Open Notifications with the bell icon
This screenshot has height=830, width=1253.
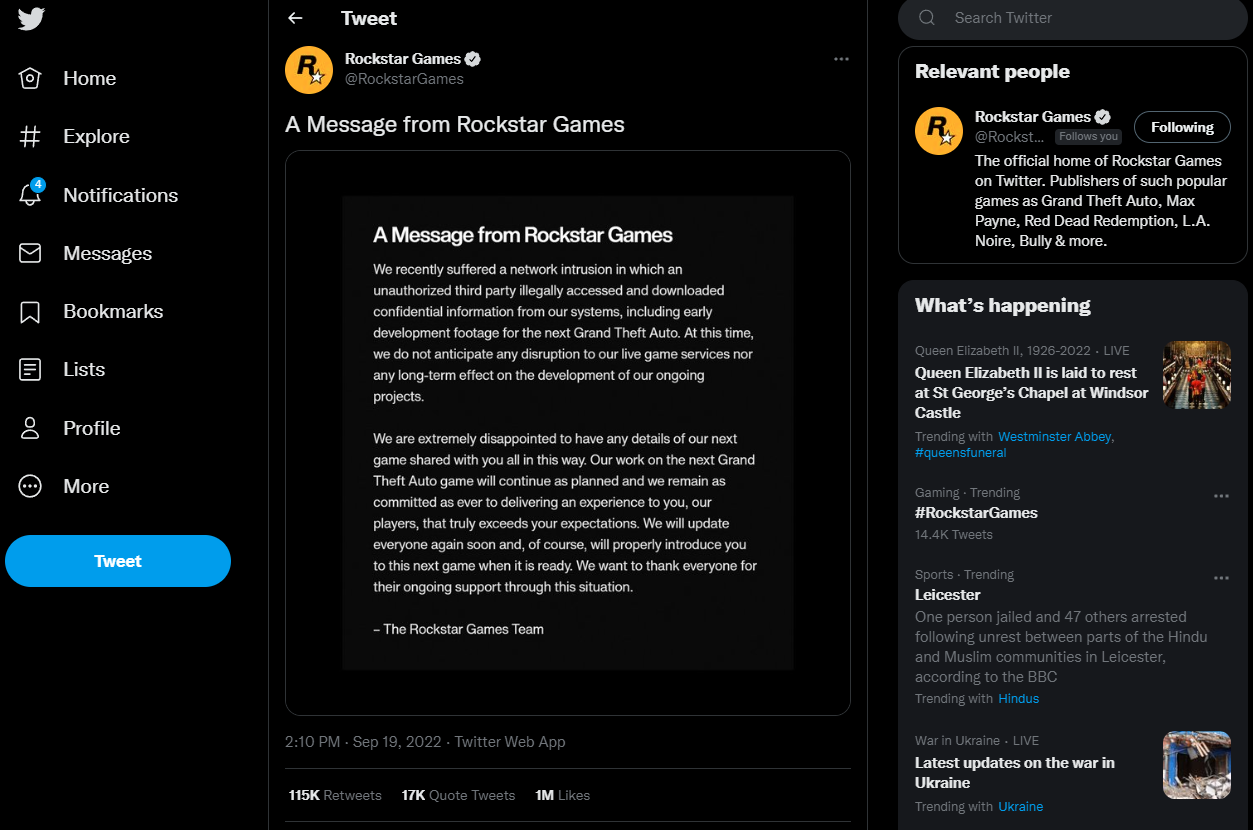(x=121, y=194)
